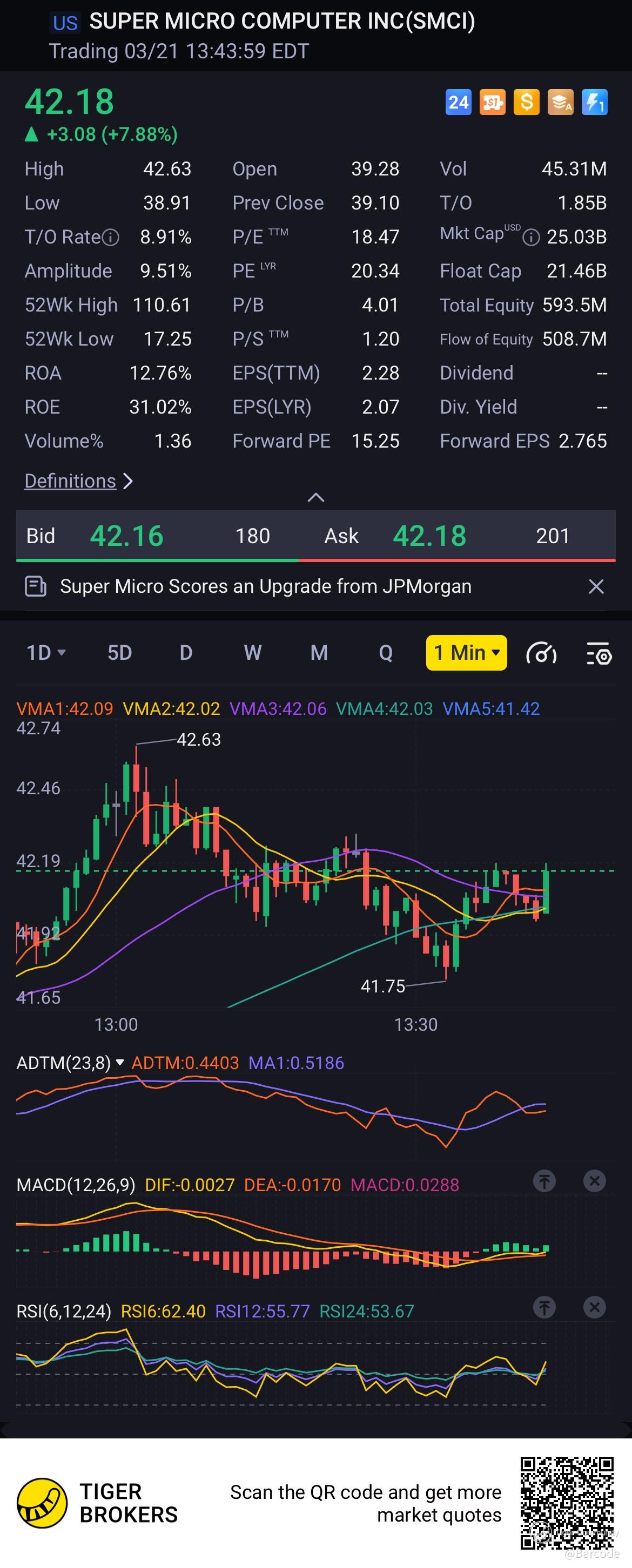Move MACD indicator to top with arrow icon

click(544, 1181)
